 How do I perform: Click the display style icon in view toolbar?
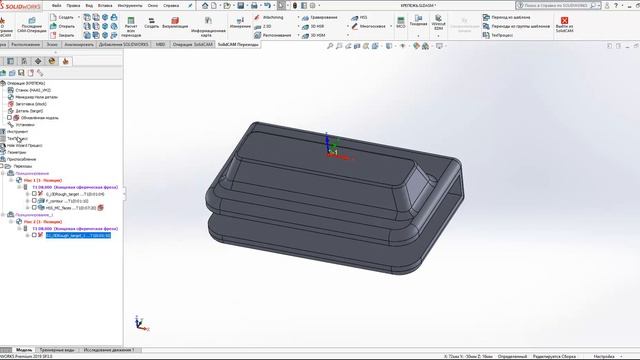coord(389,46)
